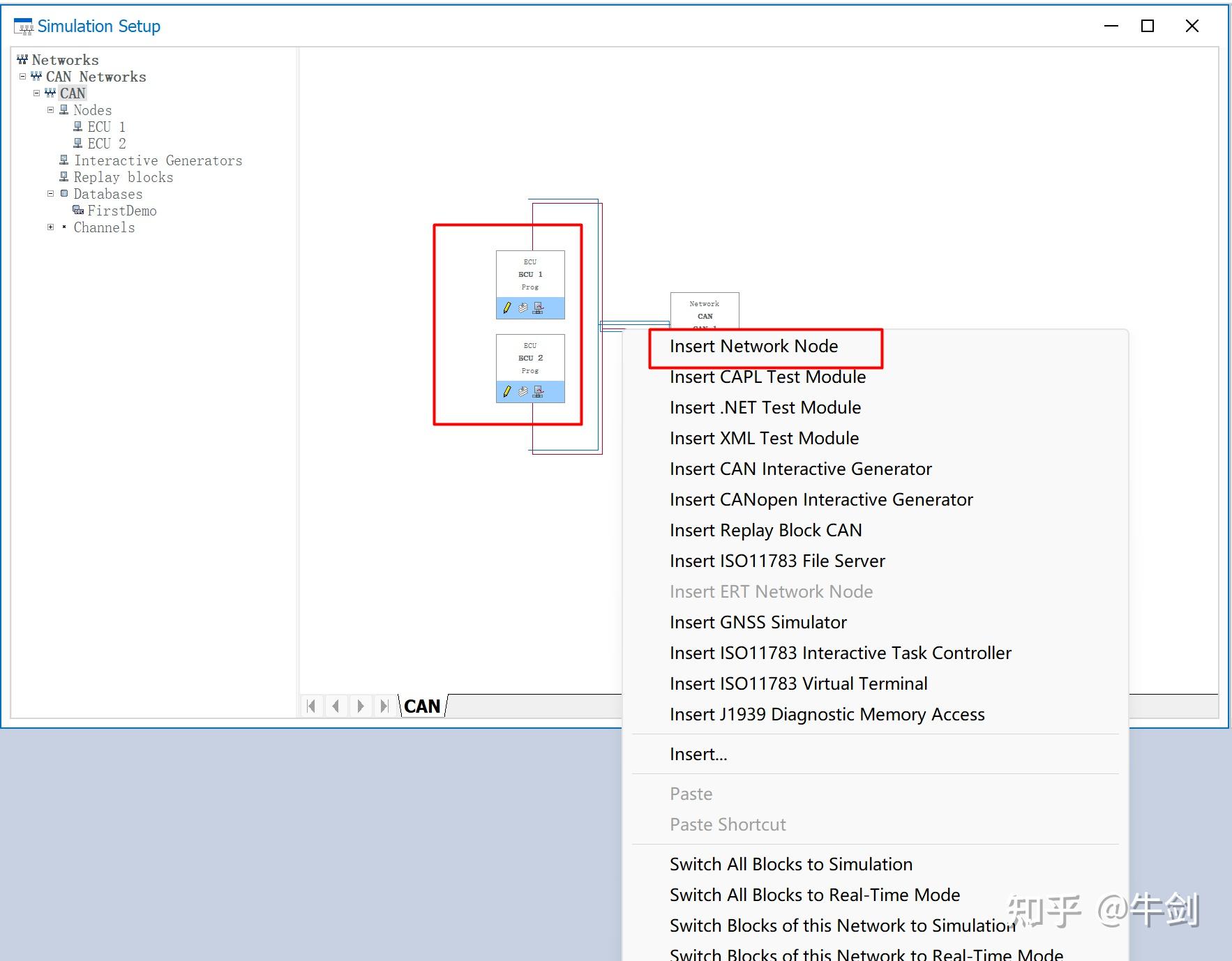Viewport: 1232px width, 961px height.
Task: Switch to the CAN tab at bottom
Action: (x=422, y=706)
